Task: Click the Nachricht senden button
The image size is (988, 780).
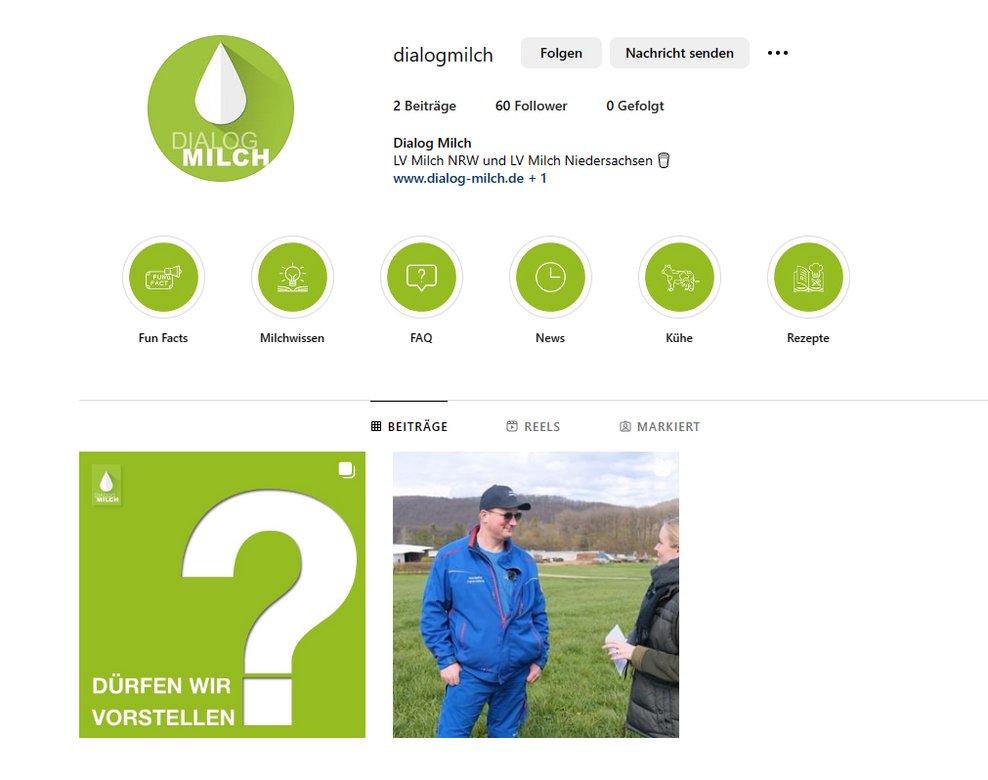Action: pos(679,53)
